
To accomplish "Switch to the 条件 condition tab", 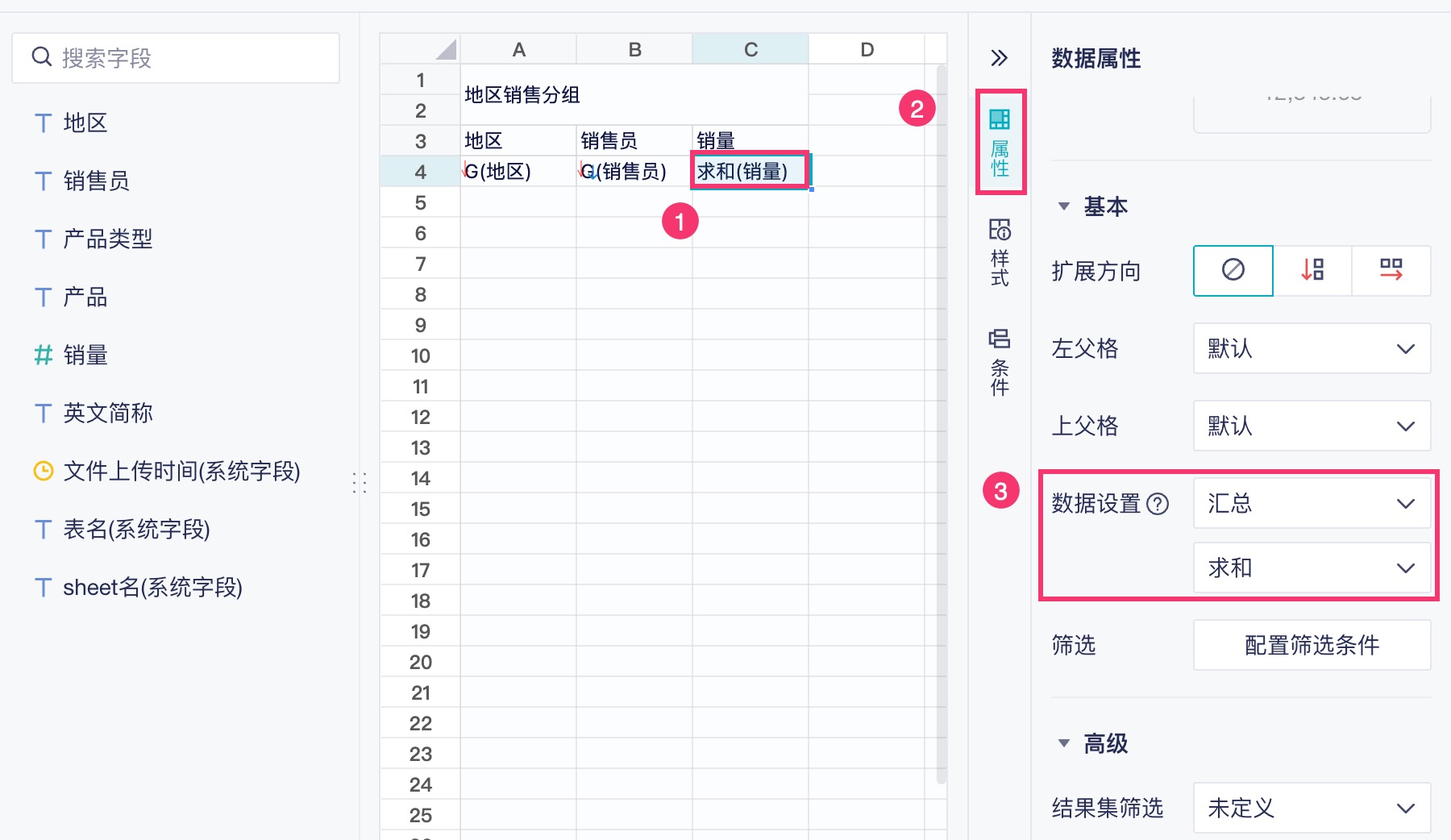I will pos(1000,361).
